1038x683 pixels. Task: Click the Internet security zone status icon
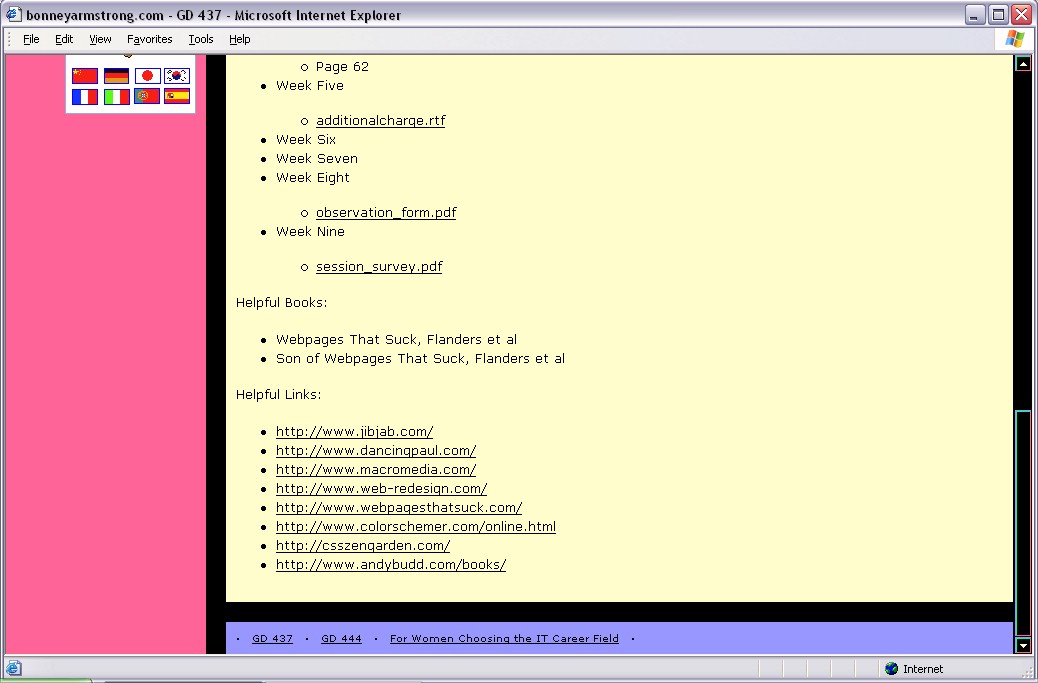pyautogui.click(x=891, y=669)
